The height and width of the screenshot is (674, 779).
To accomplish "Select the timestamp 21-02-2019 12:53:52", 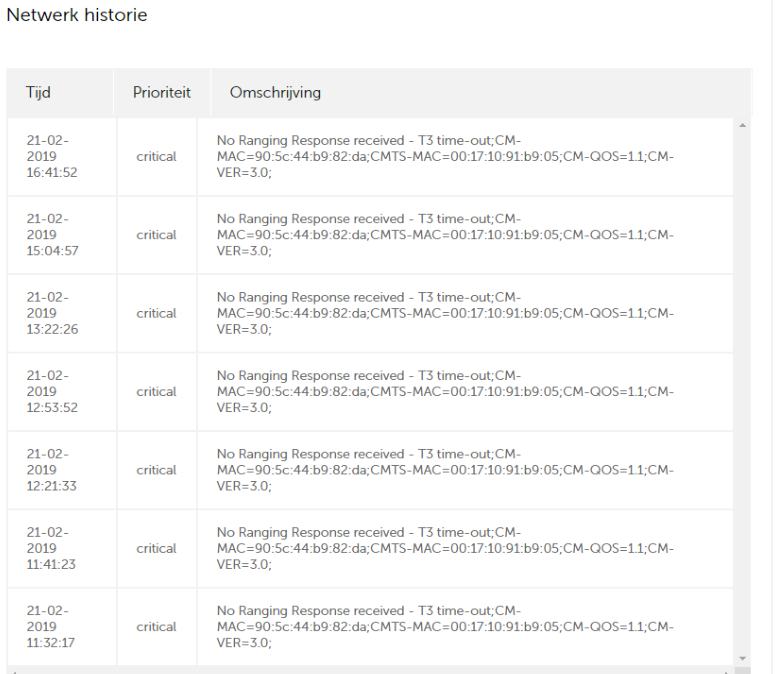I will [52, 391].
